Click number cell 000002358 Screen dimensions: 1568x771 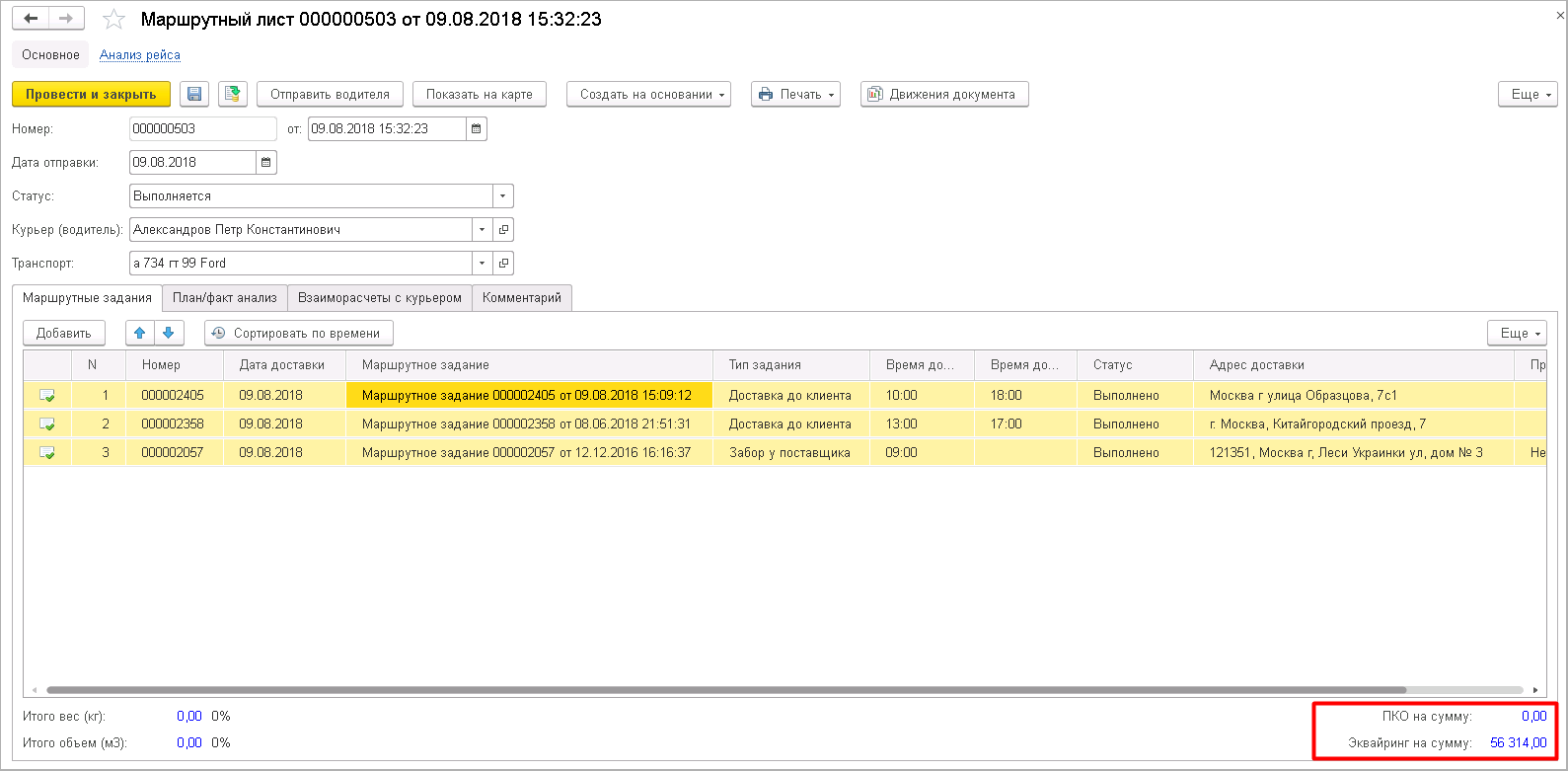175,424
